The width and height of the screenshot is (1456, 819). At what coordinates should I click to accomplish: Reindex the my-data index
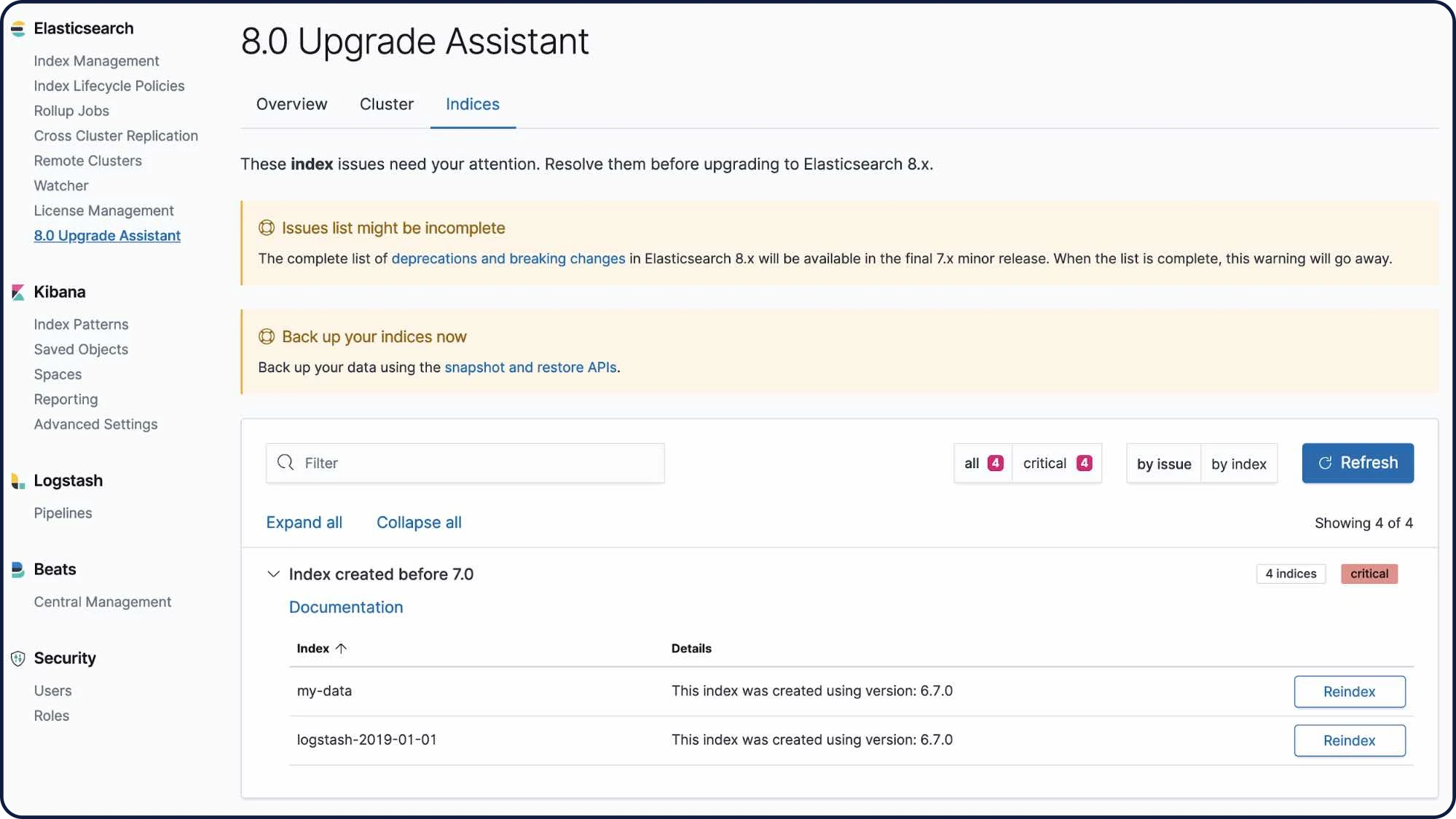pos(1349,692)
